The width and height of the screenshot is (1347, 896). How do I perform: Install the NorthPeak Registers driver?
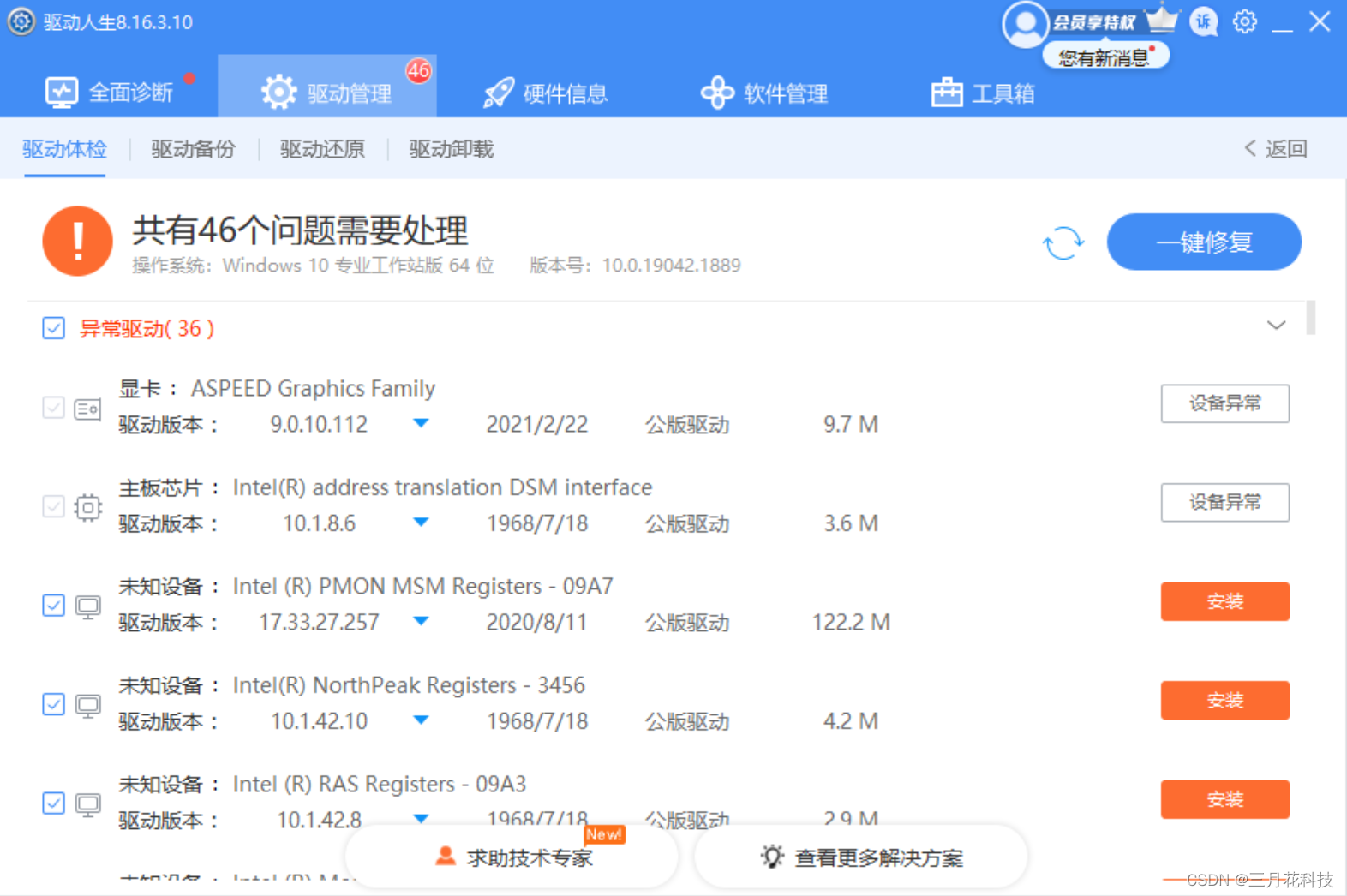[x=1225, y=700]
